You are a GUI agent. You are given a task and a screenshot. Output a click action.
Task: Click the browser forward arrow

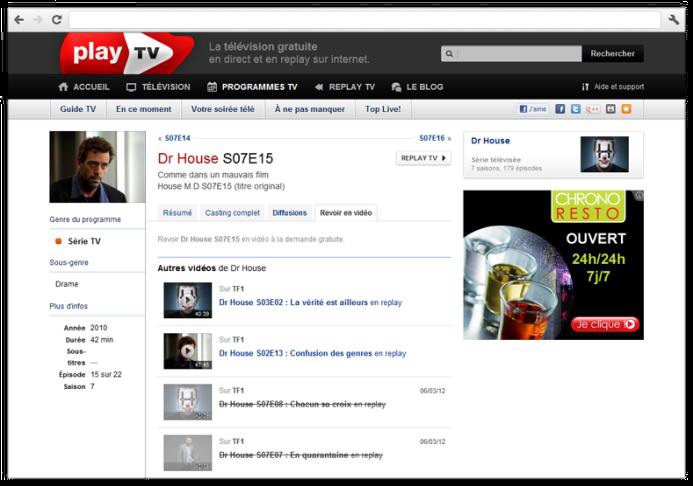point(38,19)
